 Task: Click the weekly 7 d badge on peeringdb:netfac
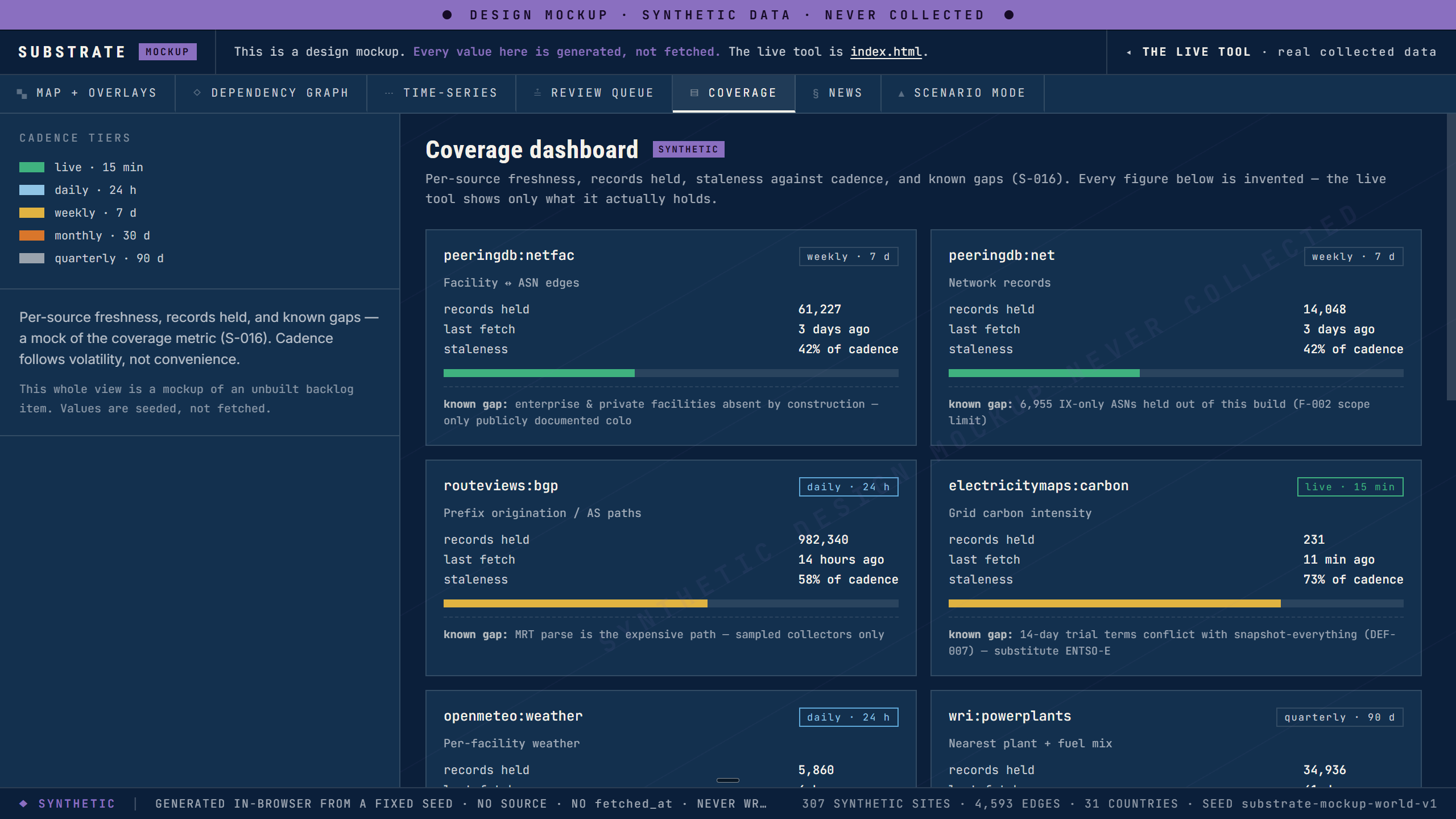coord(849,257)
